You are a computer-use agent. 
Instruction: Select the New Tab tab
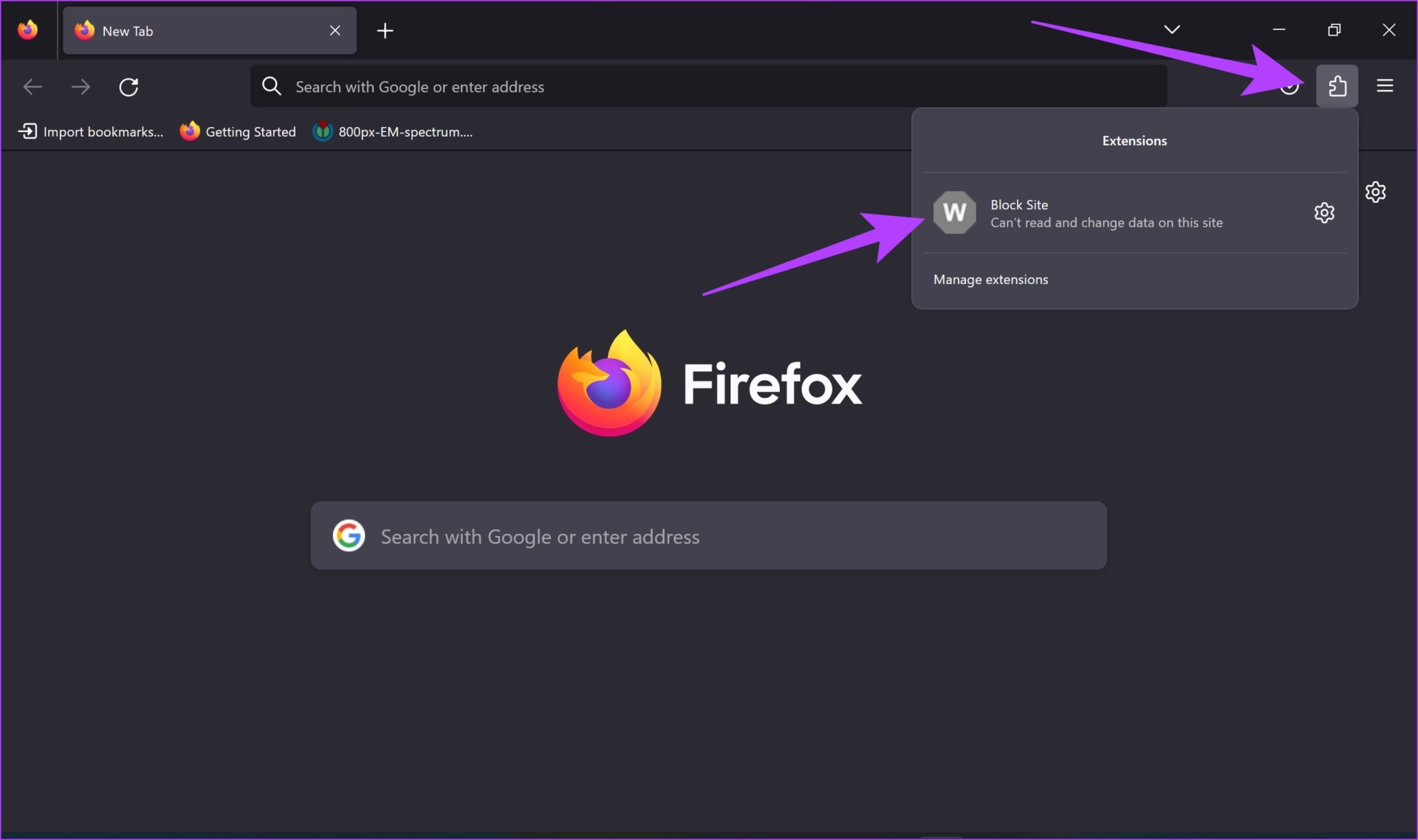point(209,30)
